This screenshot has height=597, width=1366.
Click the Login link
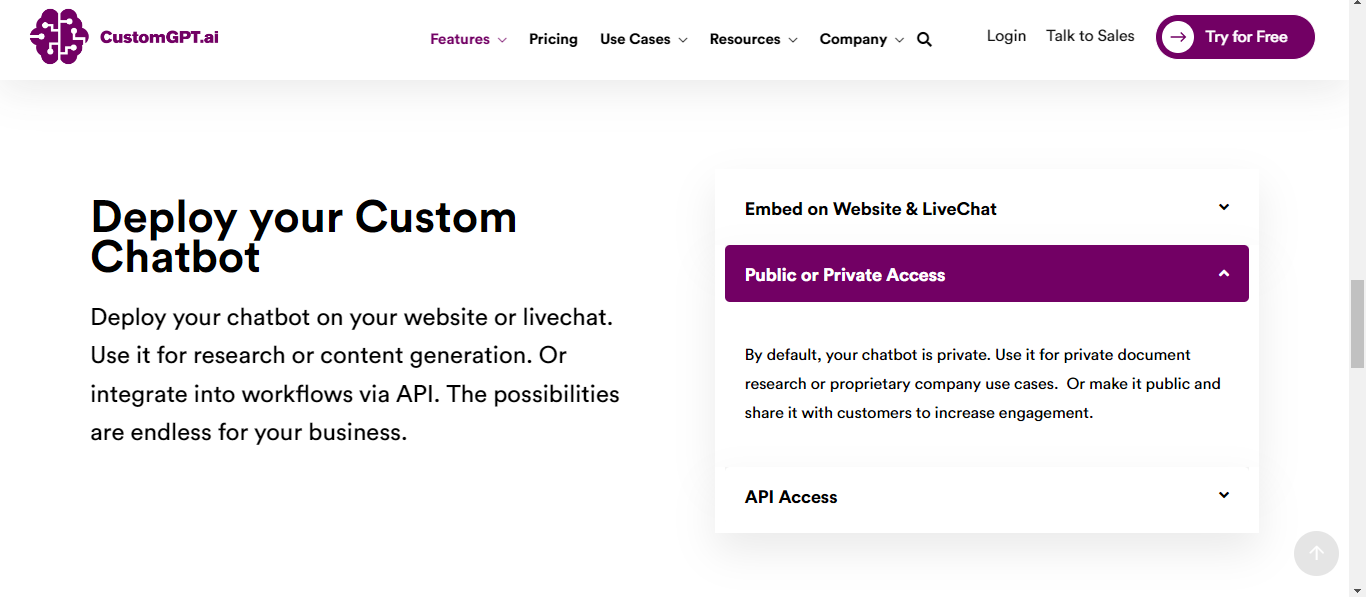point(1006,36)
